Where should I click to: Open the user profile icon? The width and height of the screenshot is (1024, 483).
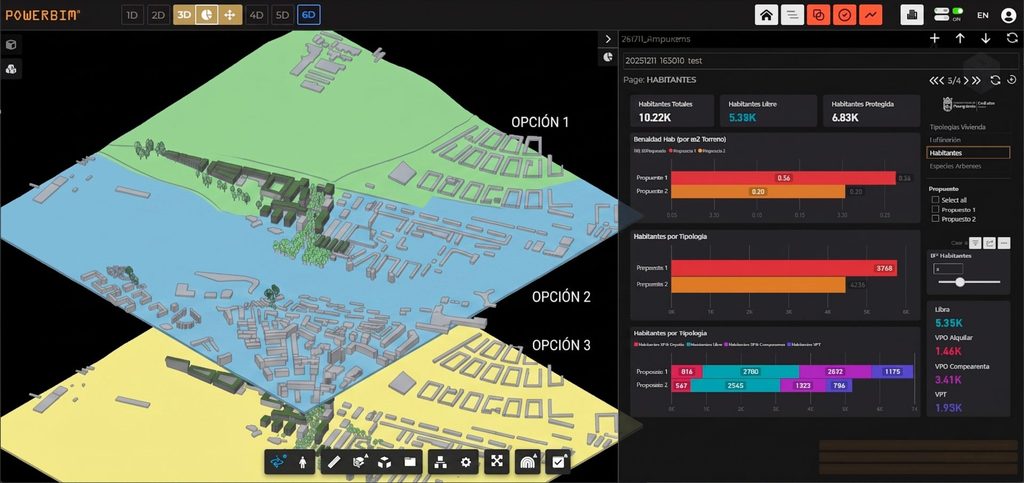1008,15
